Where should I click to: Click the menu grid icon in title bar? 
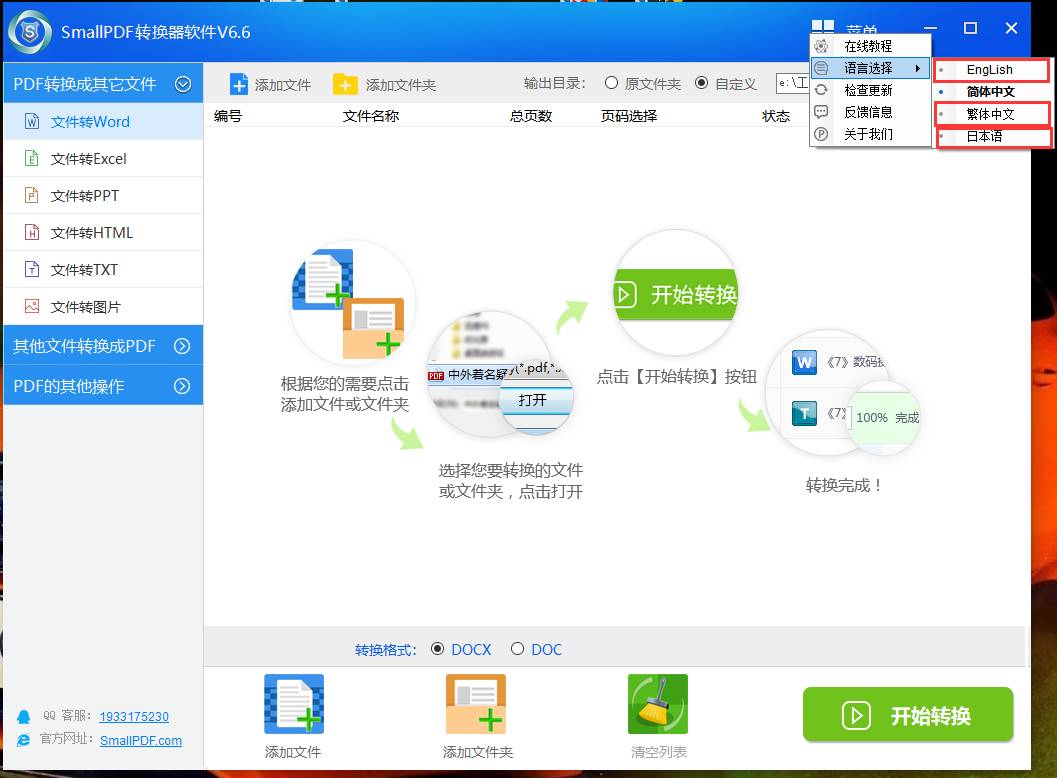[822, 28]
